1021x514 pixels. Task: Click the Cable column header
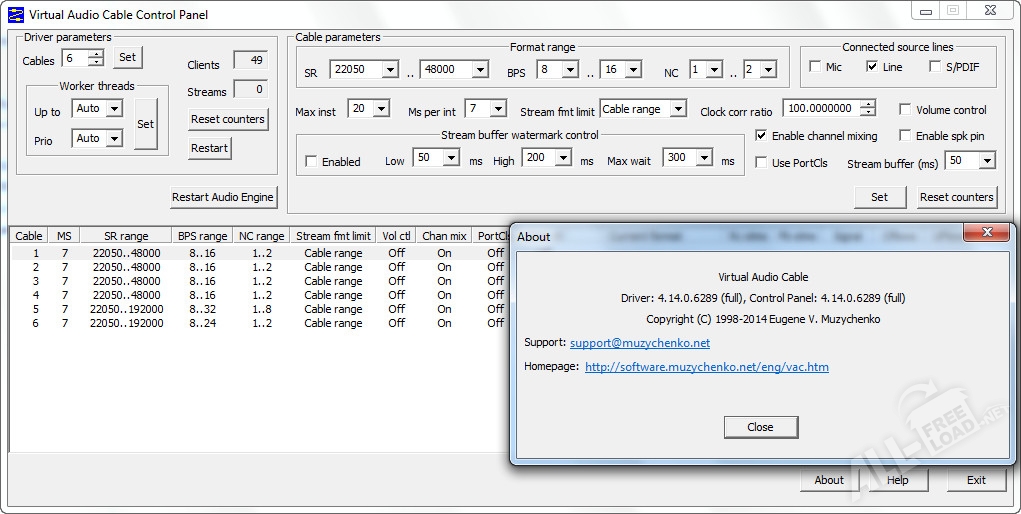point(29,236)
